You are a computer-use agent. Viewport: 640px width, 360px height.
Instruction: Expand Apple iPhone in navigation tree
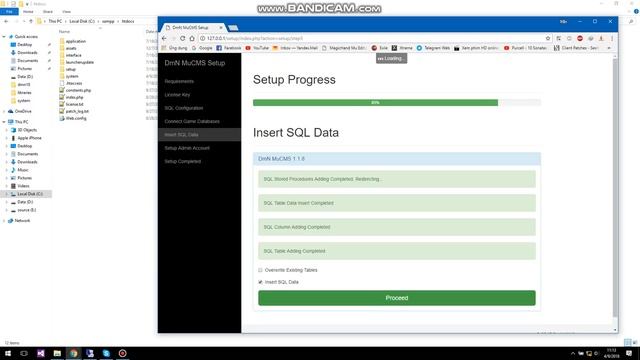[x=7, y=138]
